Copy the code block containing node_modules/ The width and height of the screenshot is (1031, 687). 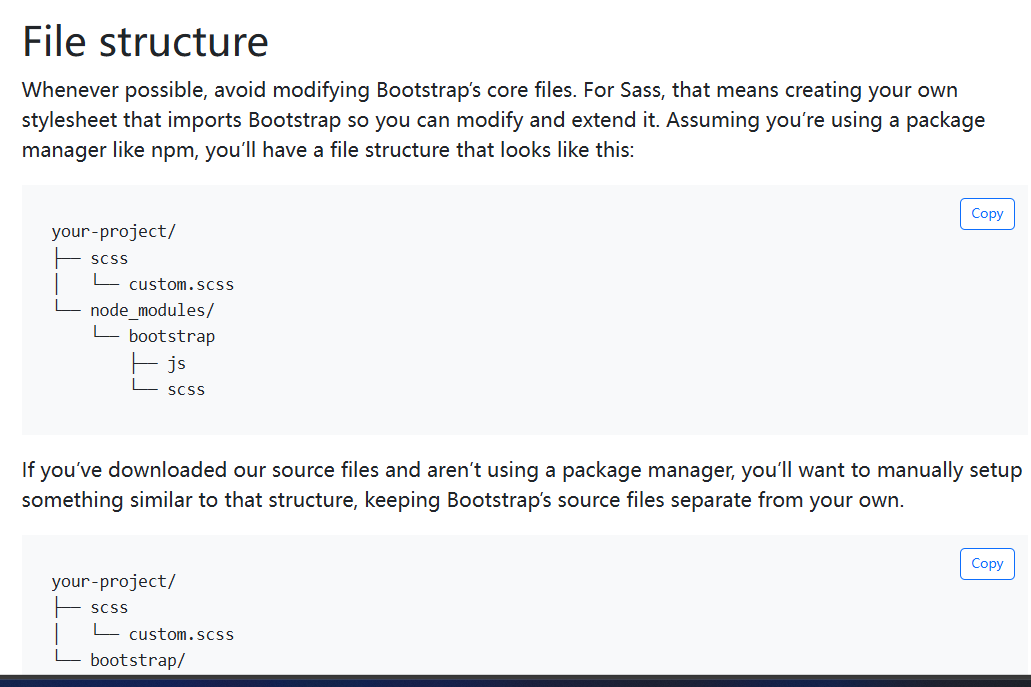pos(986,214)
